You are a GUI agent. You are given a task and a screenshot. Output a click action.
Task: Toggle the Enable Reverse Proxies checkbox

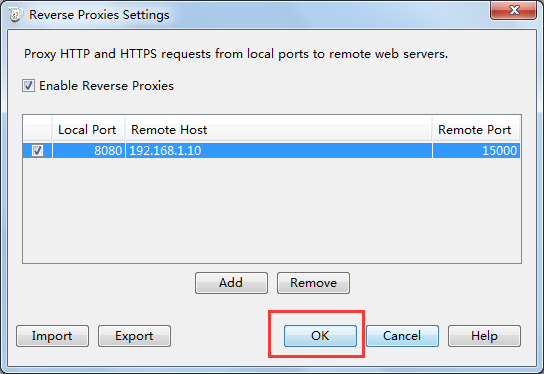click(28, 86)
